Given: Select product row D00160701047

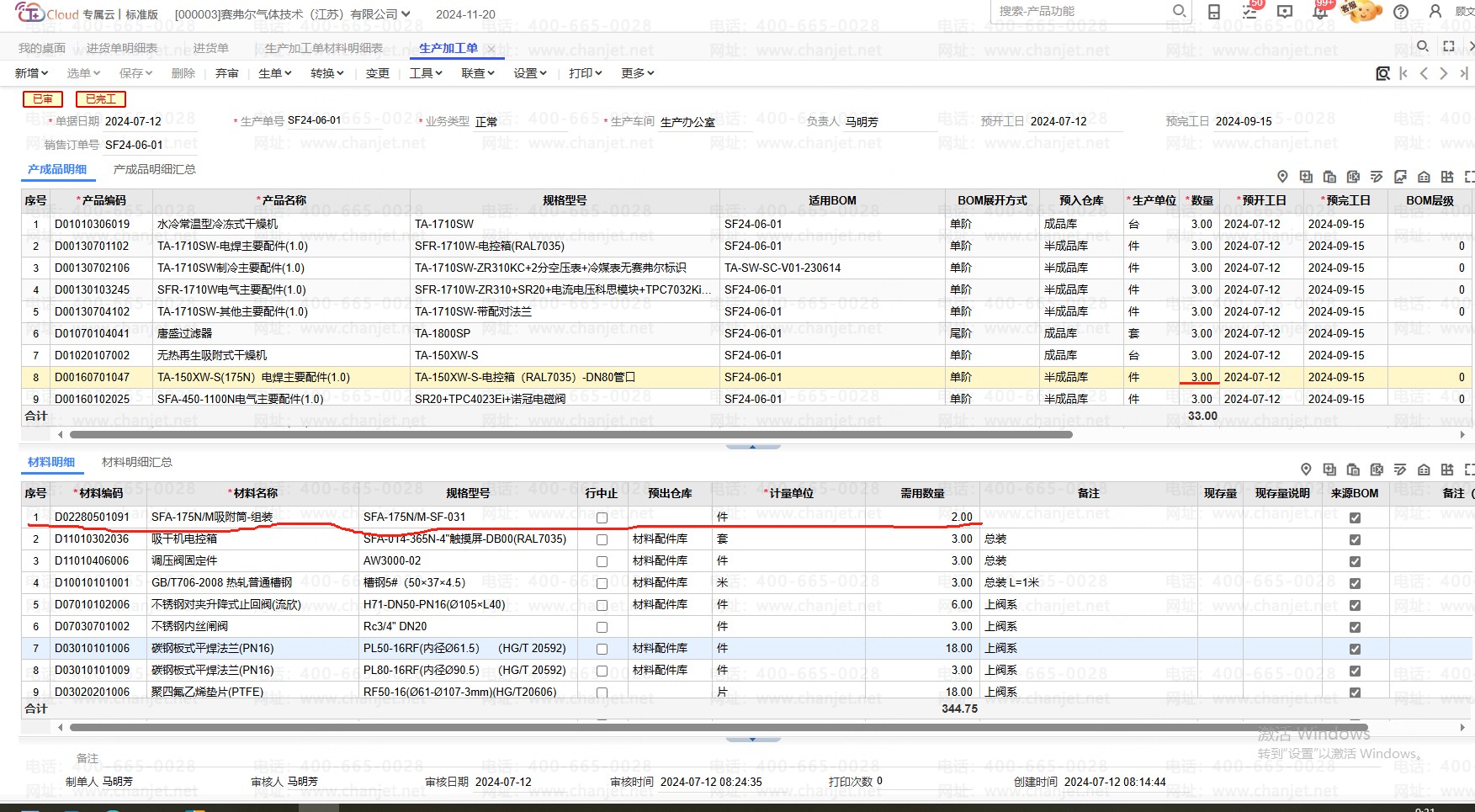Looking at the screenshot, I should [x=747, y=377].
